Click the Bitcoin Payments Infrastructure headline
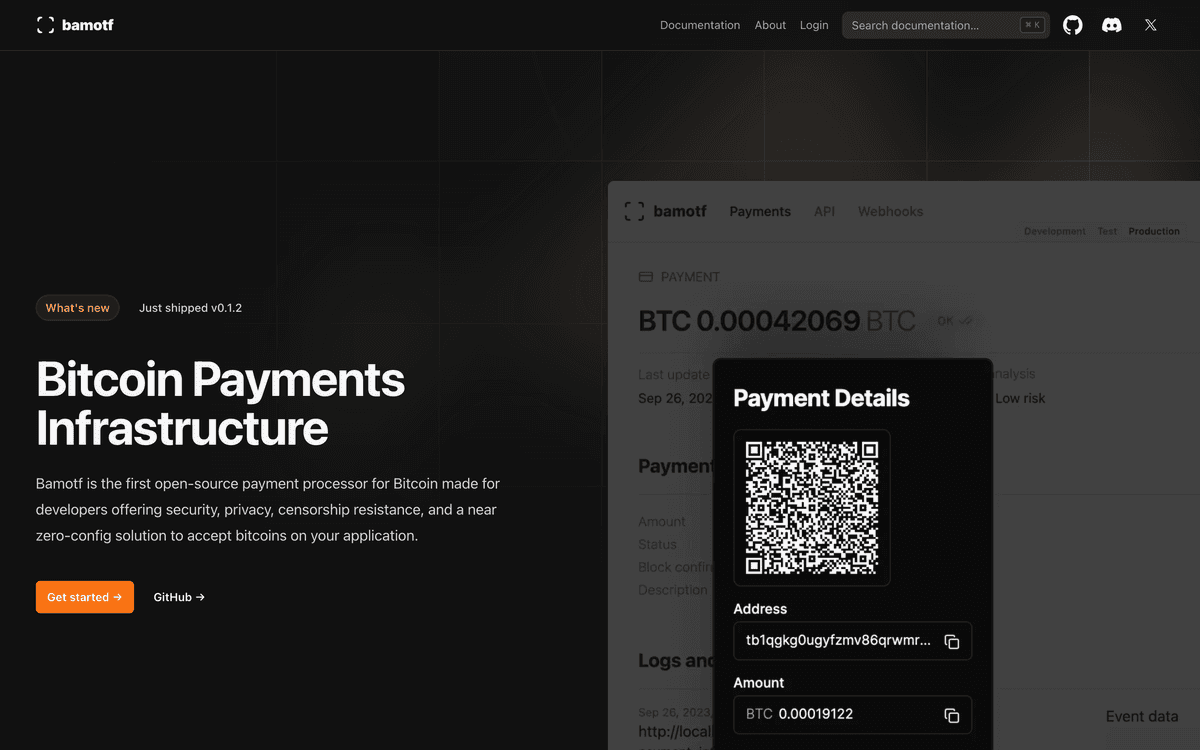 pos(220,403)
